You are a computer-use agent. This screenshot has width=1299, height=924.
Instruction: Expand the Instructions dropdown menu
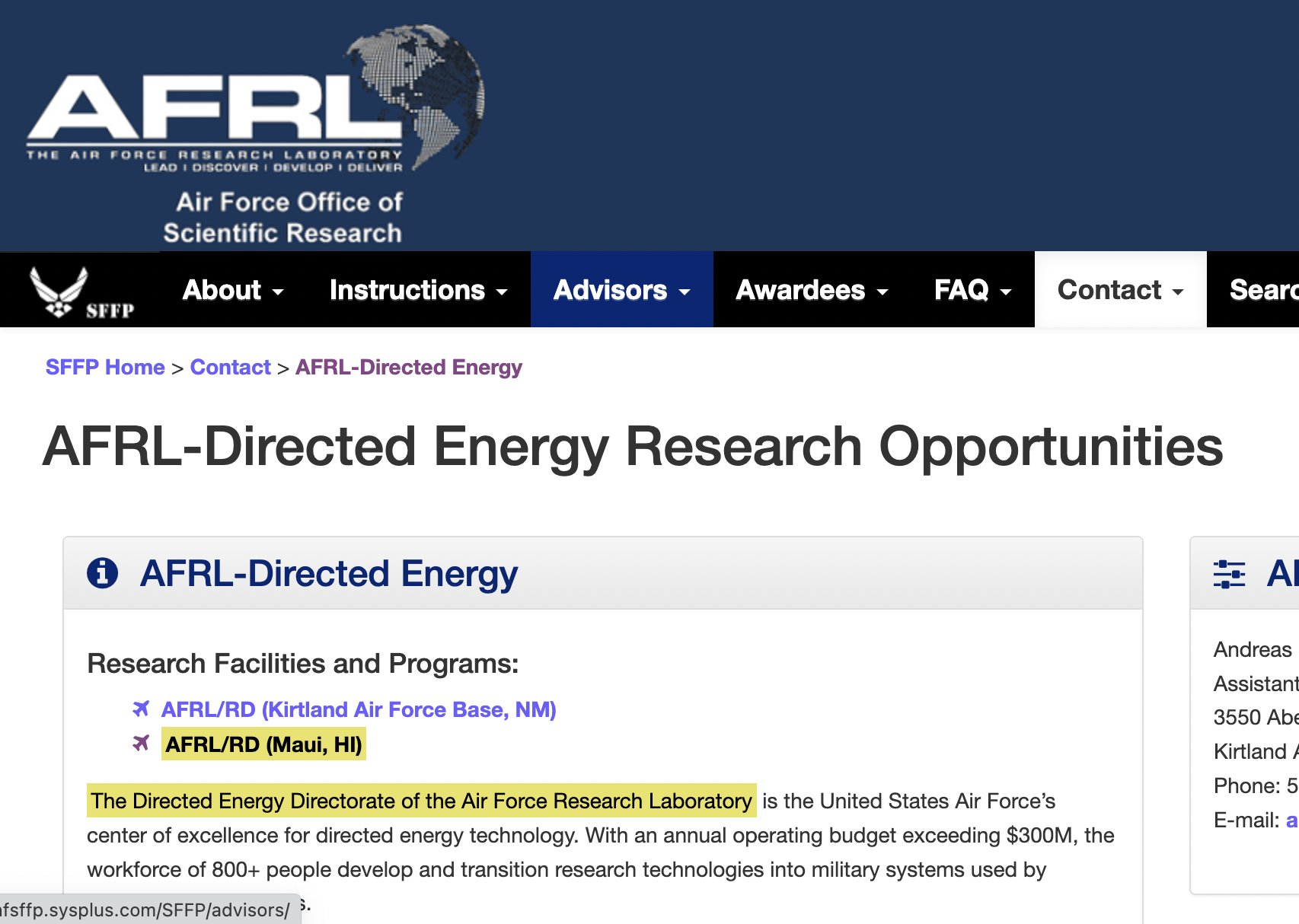[418, 290]
